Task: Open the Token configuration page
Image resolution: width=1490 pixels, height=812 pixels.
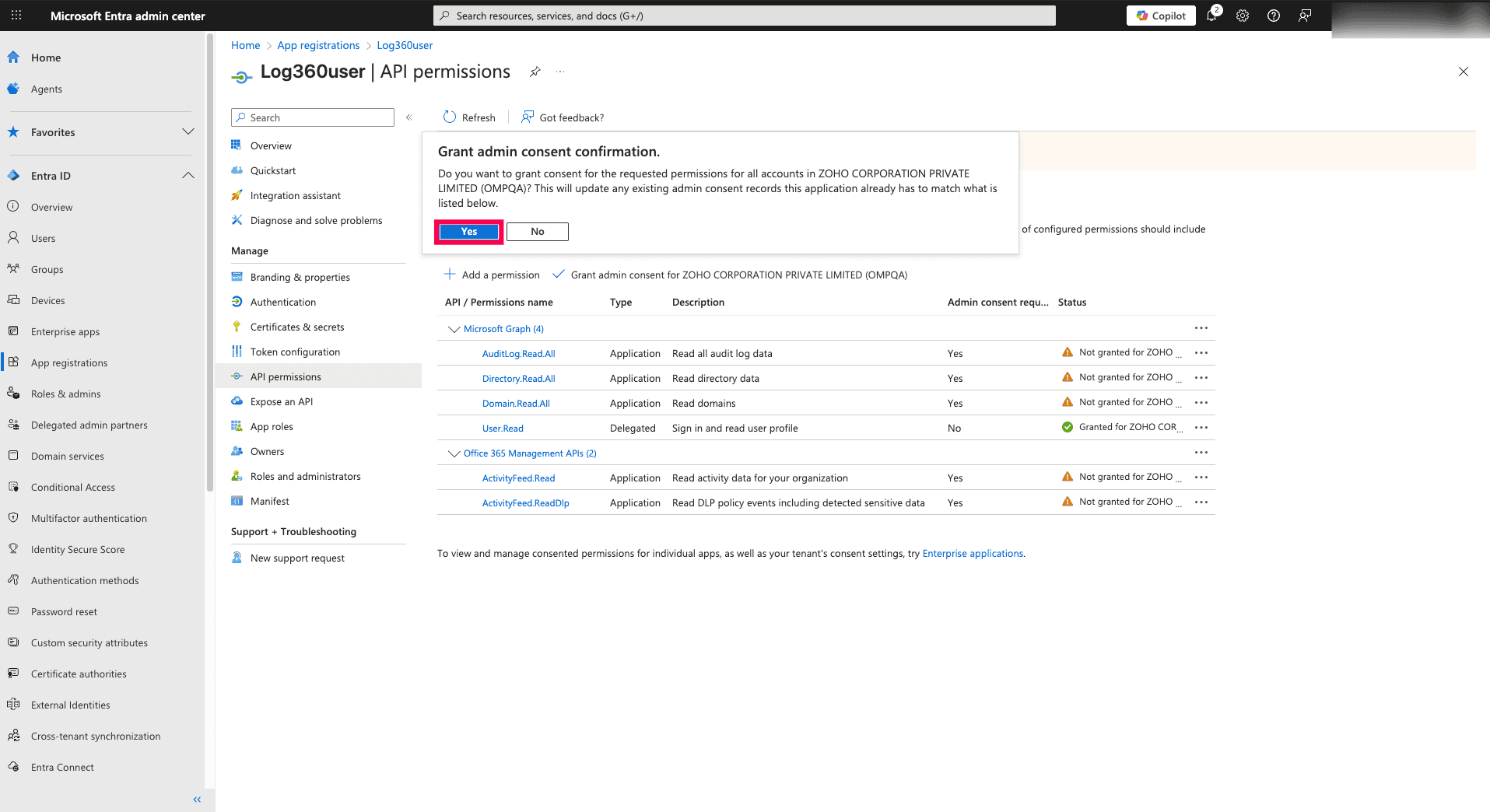Action: [295, 352]
